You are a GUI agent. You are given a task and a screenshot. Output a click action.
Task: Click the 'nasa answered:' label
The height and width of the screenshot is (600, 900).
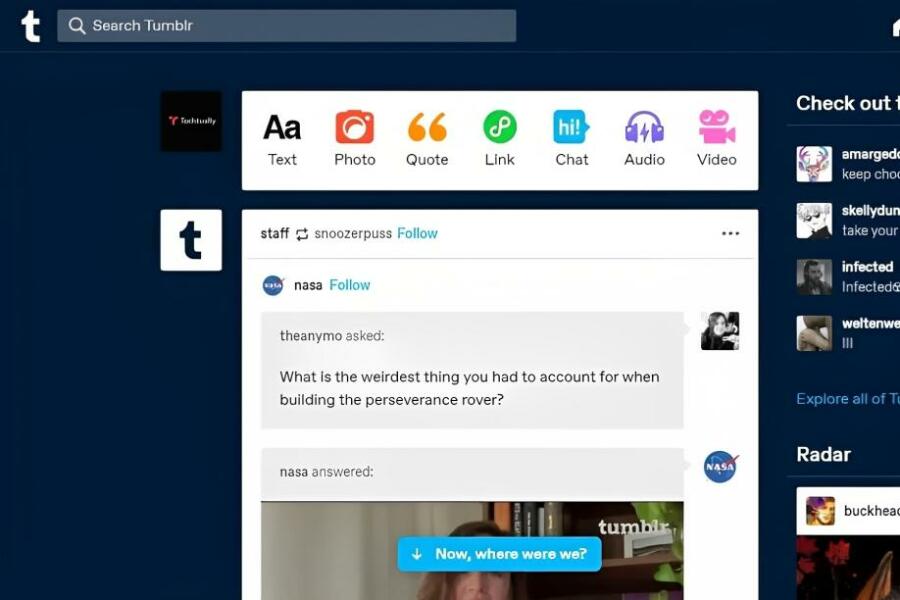click(327, 472)
